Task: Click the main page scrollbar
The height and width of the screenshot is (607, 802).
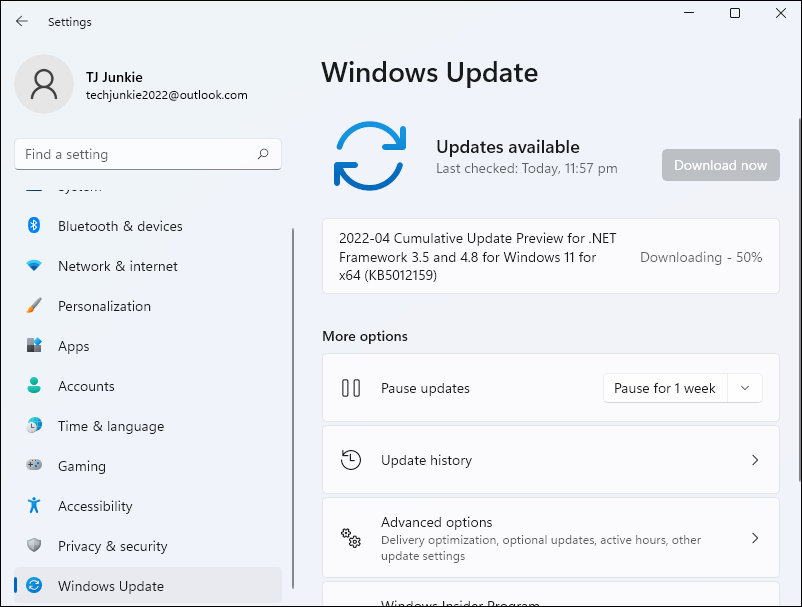Action: (x=799, y=300)
